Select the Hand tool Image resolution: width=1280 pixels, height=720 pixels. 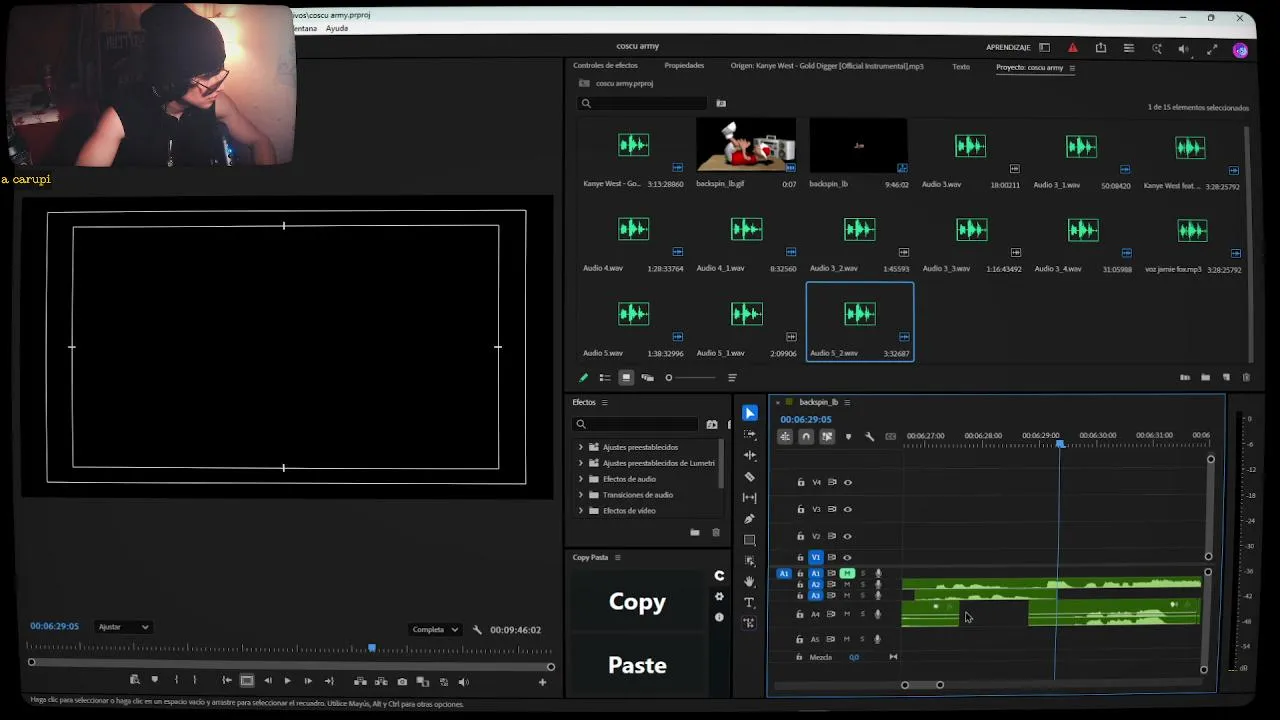[x=750, y=581]
